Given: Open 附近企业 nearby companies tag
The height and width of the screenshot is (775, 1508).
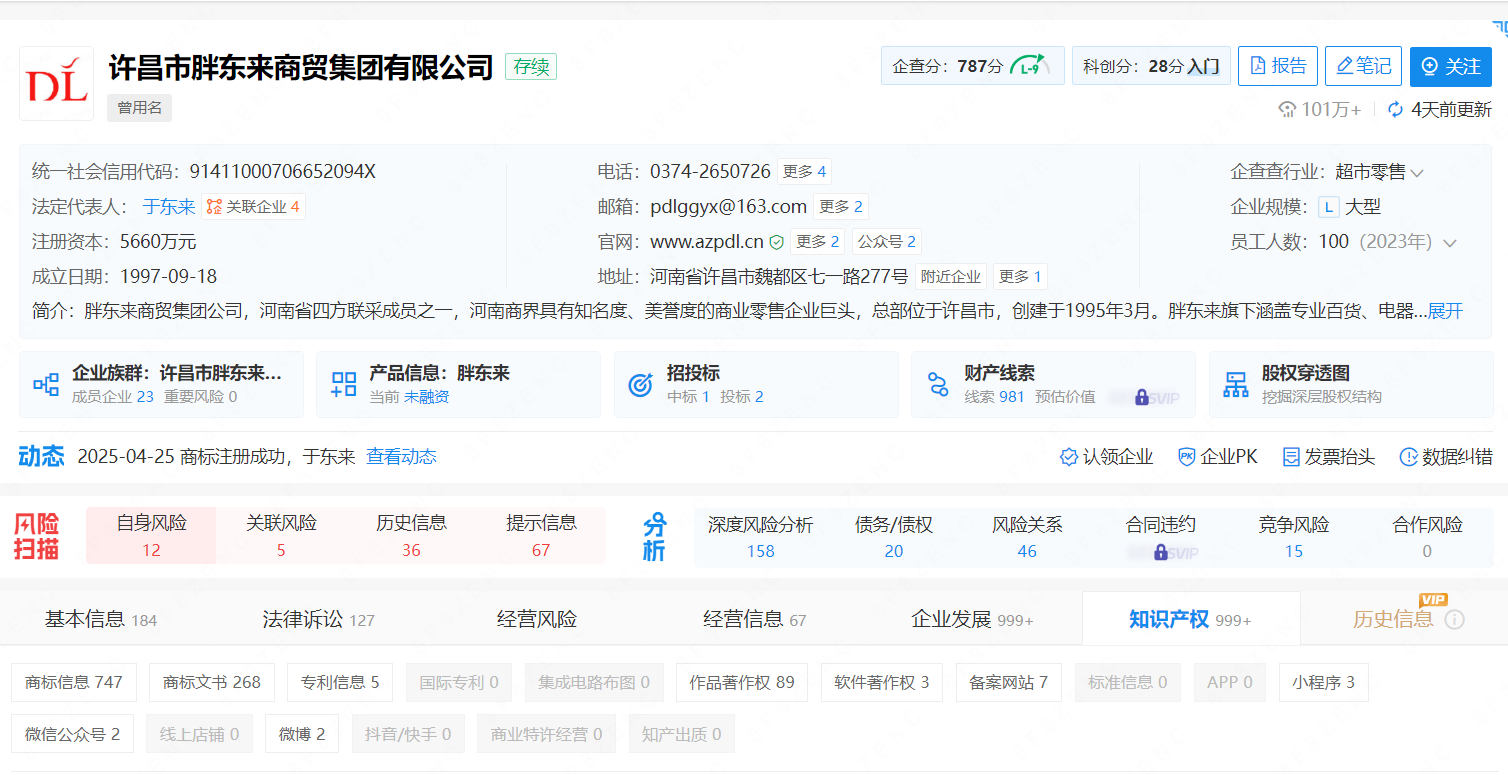Looking at the screenshot, I should click(x=951, y=277).
